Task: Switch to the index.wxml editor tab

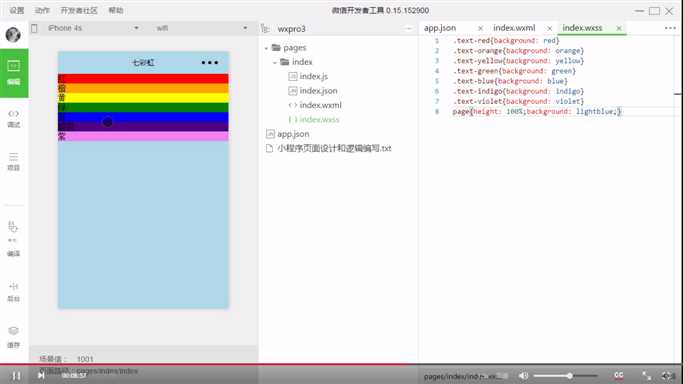Action: coord(514,28)
